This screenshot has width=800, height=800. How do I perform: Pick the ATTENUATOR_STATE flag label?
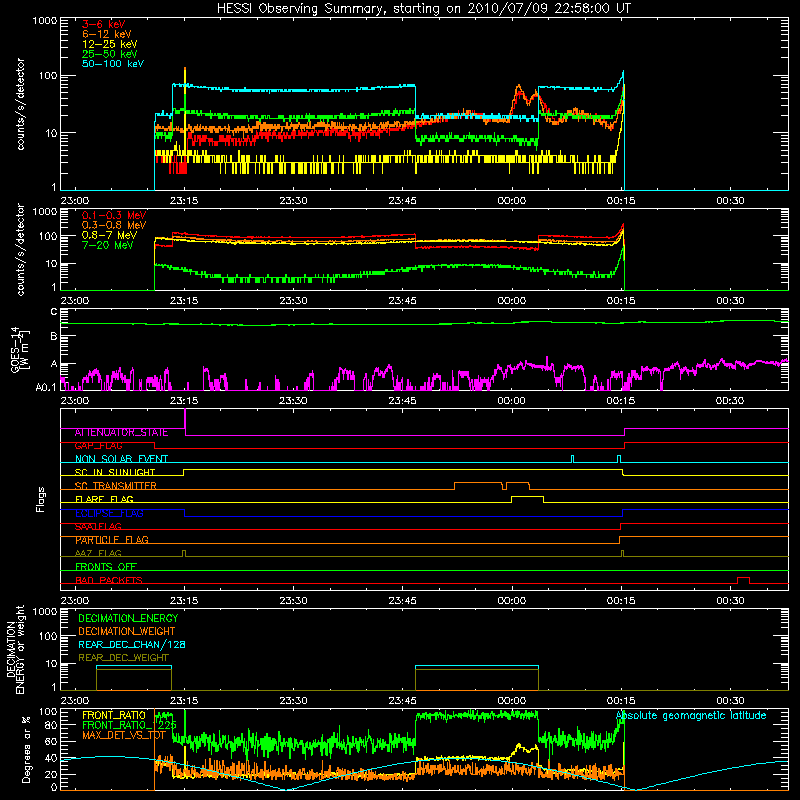(x=121, y=432)
